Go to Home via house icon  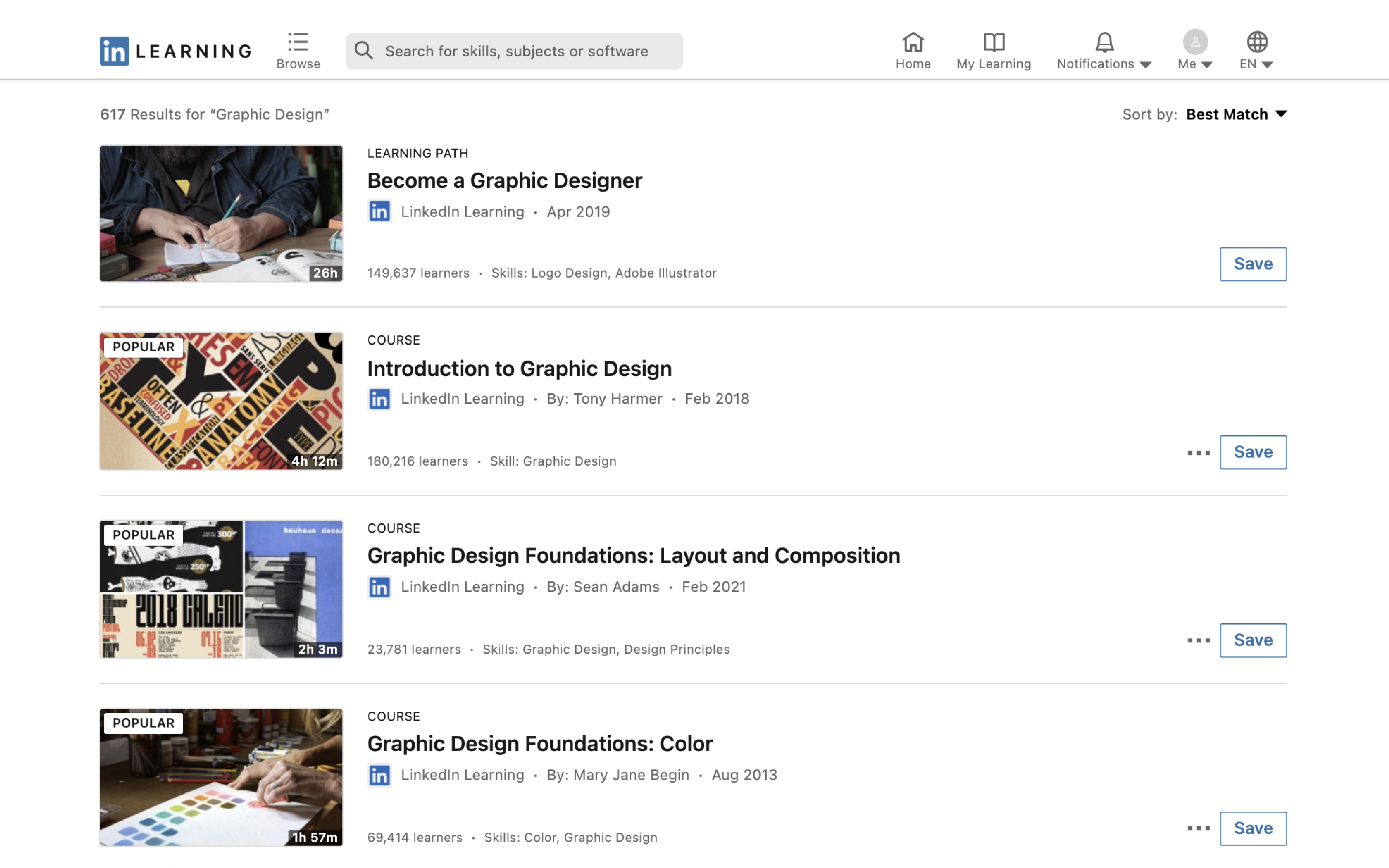913,42
